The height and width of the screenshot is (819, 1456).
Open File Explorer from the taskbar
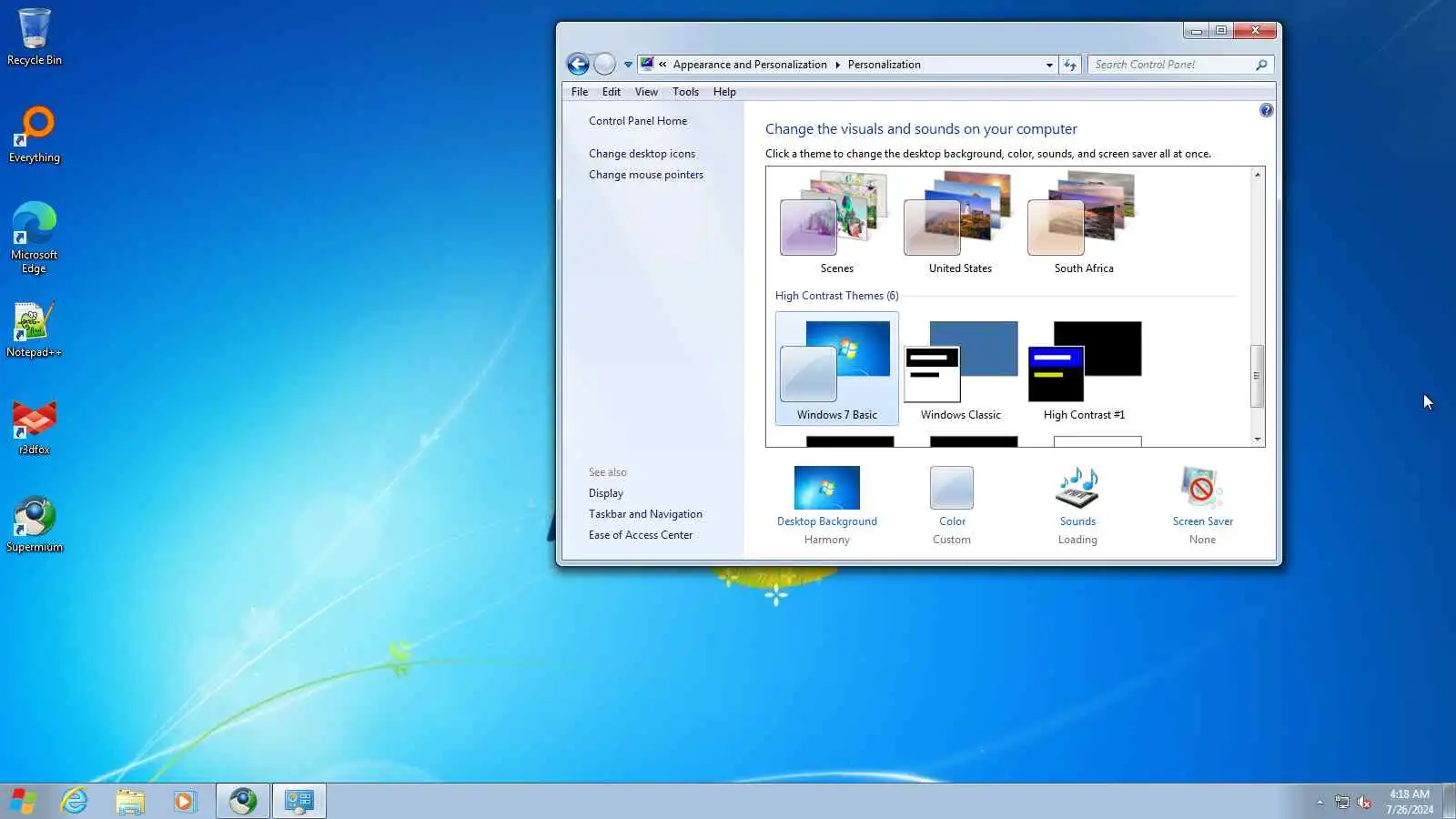tap(130, 801)
